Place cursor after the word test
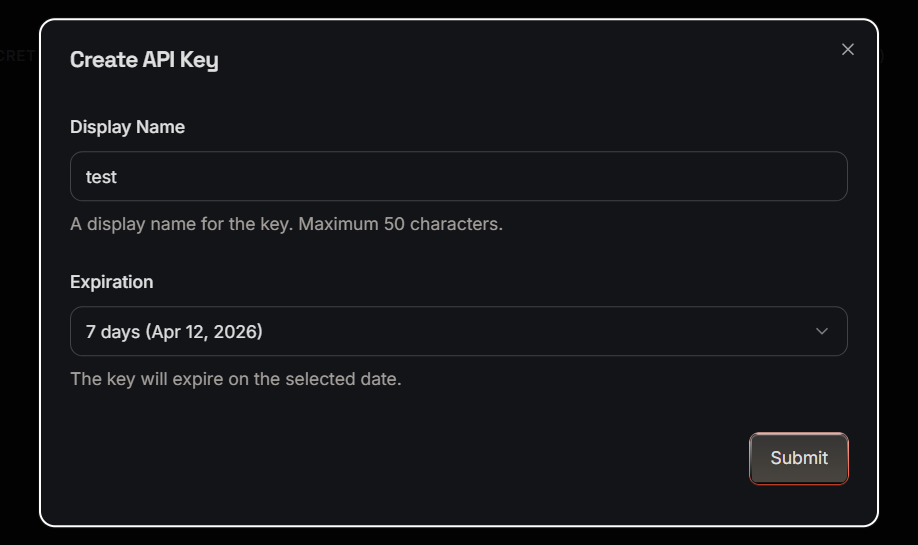The image size is (918, 545). point(118,177)
